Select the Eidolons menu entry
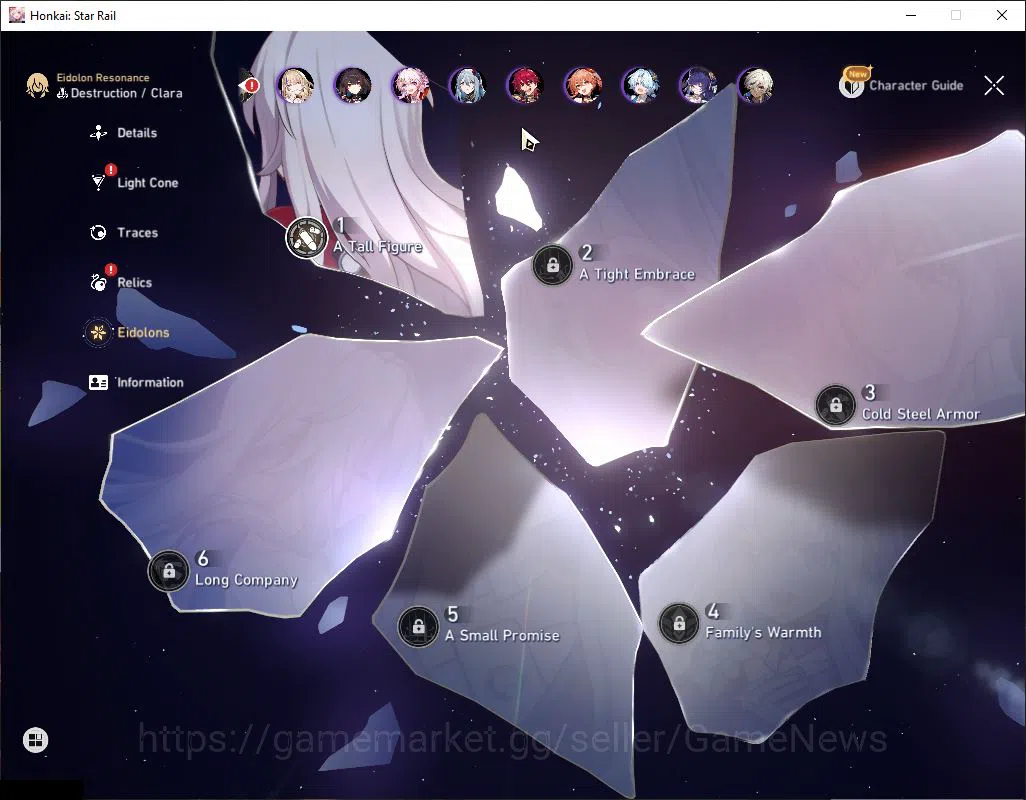The width and height of the screenshot is (1026, 800). point(127,332)
